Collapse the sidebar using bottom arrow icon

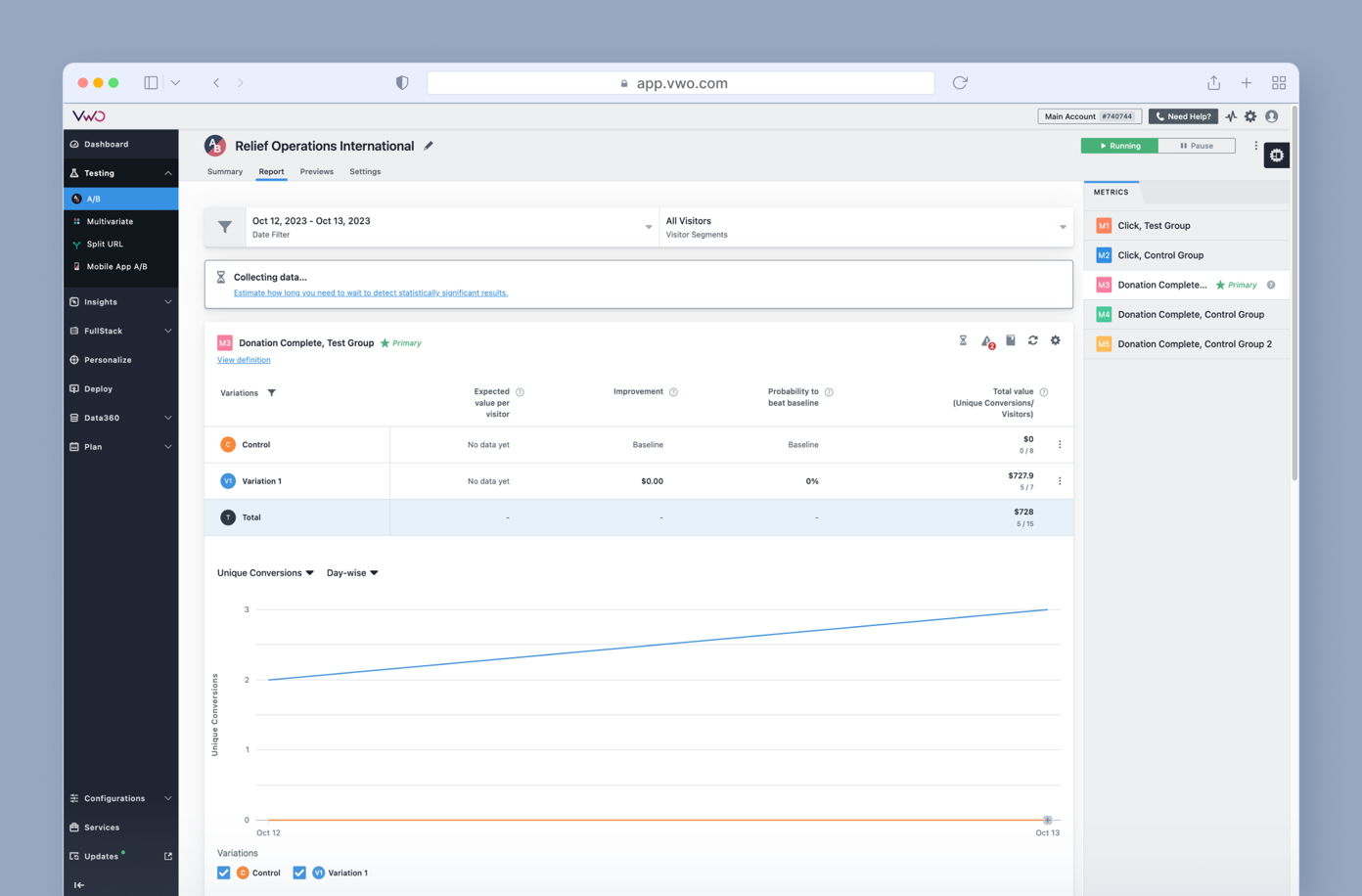coord(79,885)
